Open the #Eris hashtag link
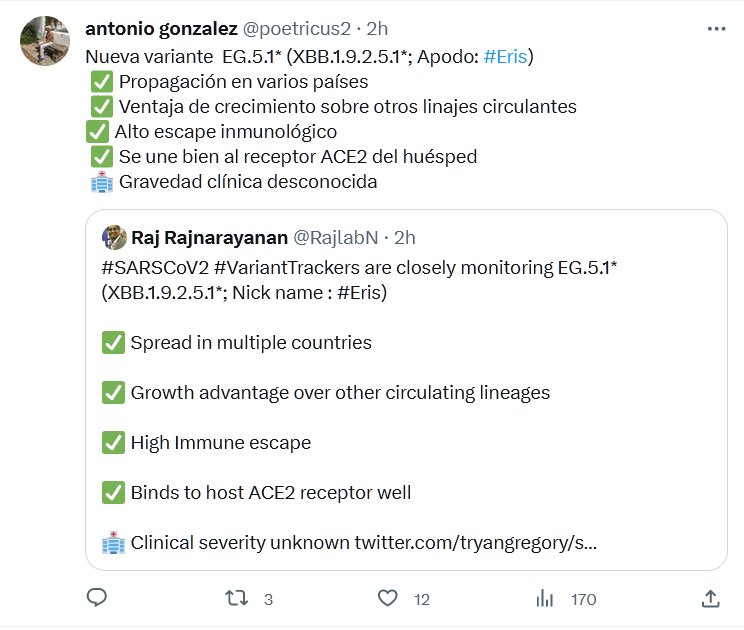This screenshot has width=744, height=630. coord(505,56)
